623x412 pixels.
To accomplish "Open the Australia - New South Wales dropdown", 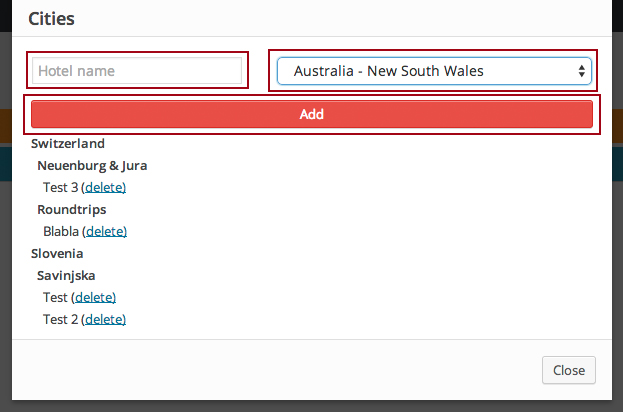I will (x=434, y=71).
